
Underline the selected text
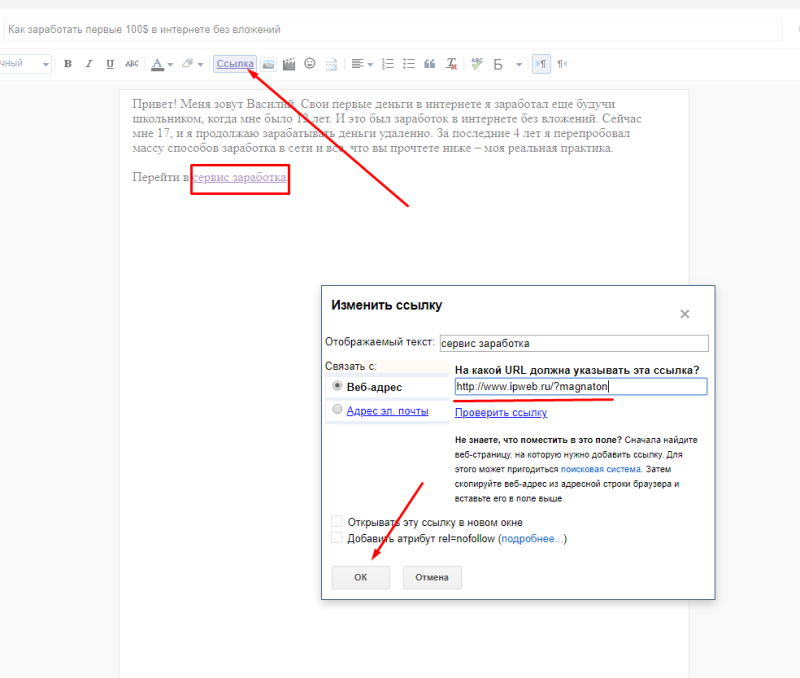[x=109, y=64]
